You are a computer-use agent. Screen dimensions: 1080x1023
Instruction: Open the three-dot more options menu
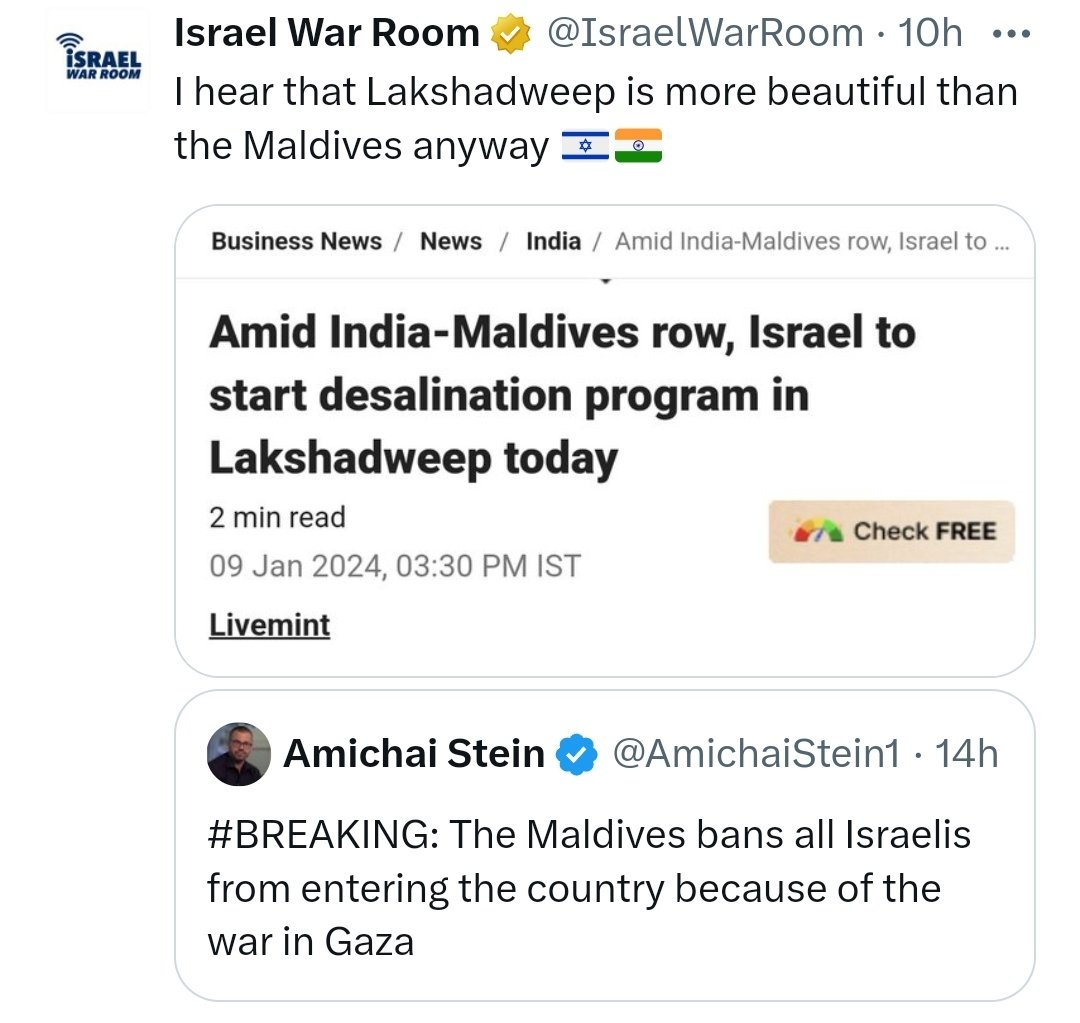[x=1009, y=33]
